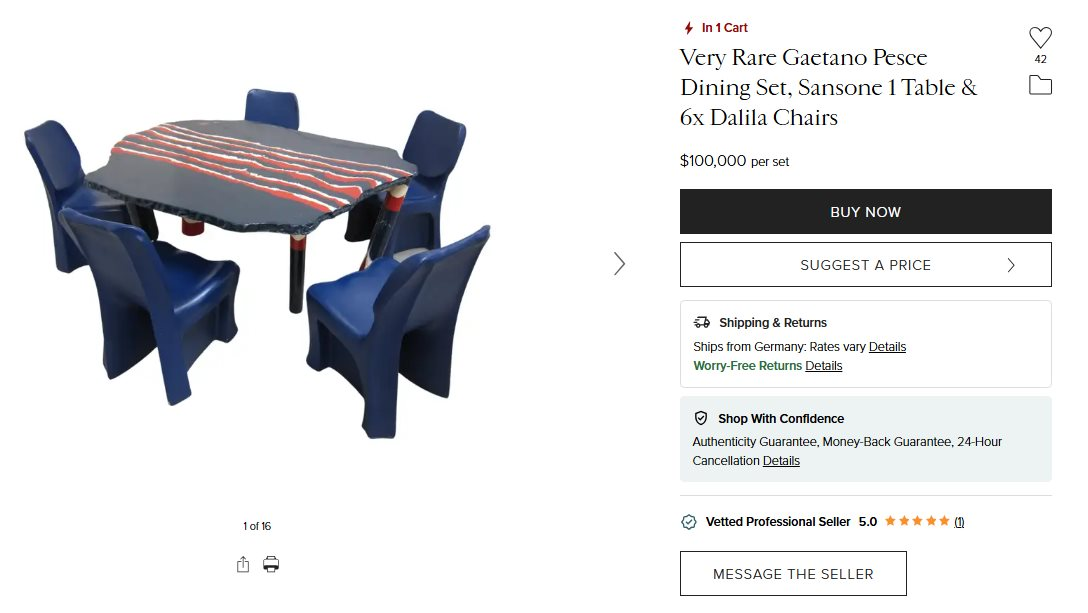Image resolution: width=1088 pixels, height=613 pixels.
Task: Click the vetted seller checkmark badge icon
Action: (688, 522)
